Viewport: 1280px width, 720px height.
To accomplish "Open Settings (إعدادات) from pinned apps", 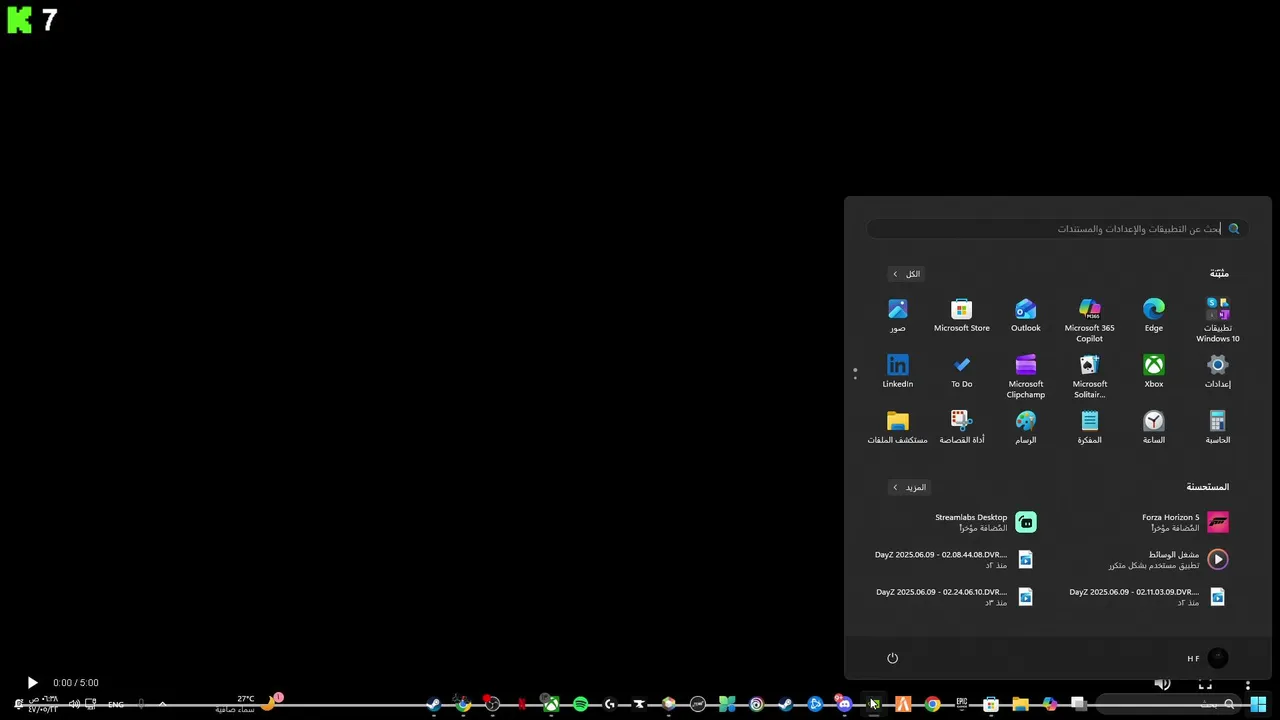I will click(1217, 371).
